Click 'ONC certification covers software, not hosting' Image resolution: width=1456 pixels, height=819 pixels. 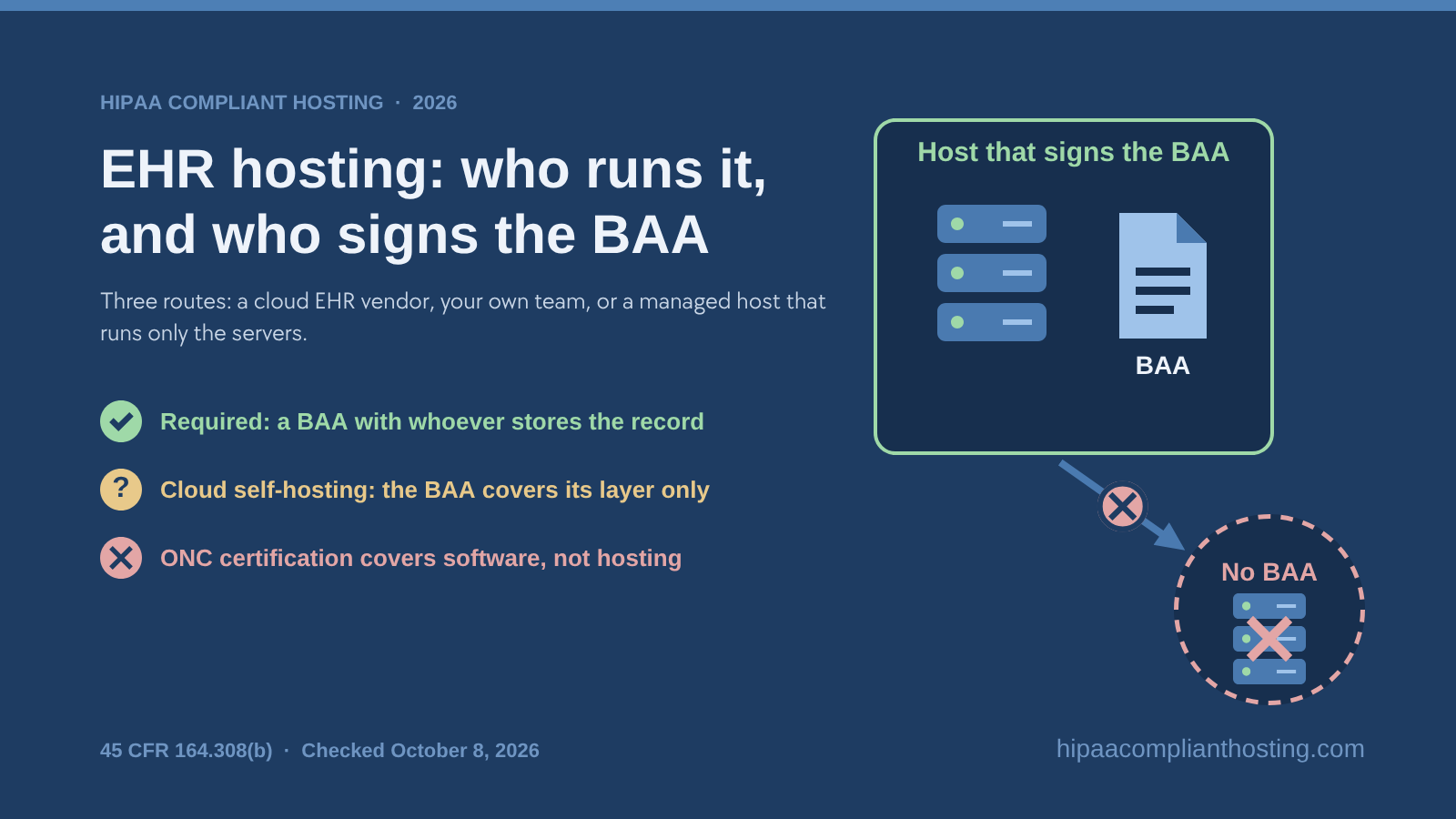coord(421,558)
